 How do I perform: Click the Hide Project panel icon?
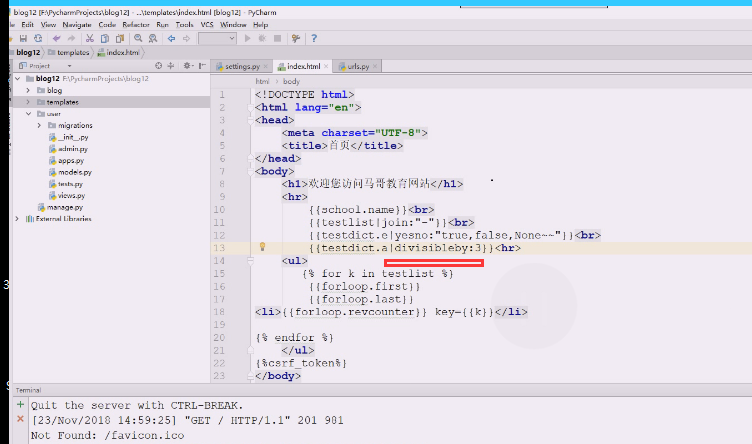202,66
